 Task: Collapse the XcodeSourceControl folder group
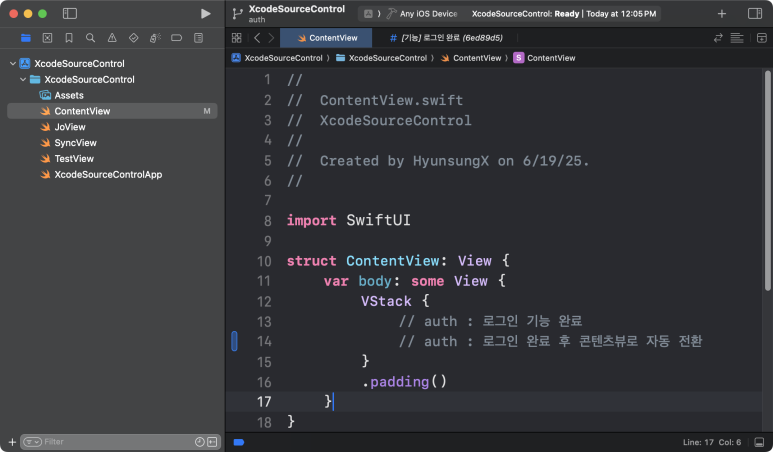(x=23, y=79)
